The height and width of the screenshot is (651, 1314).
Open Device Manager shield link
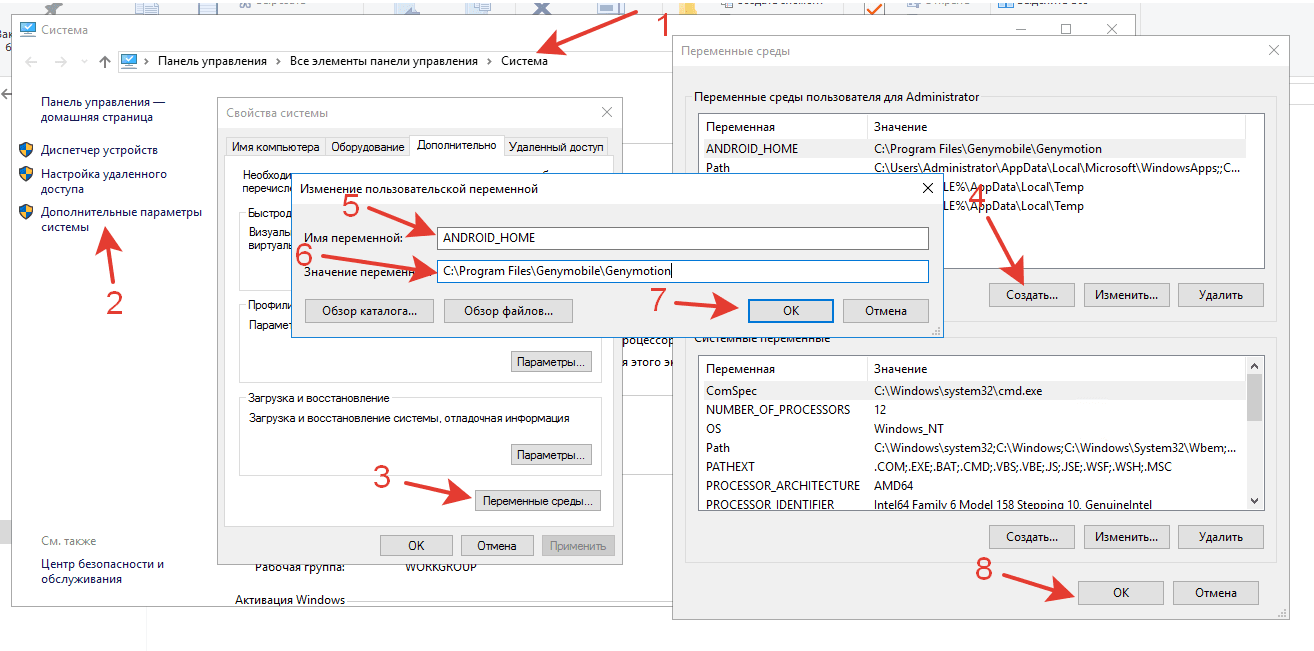pyautogui.click(x=98, y=150)
